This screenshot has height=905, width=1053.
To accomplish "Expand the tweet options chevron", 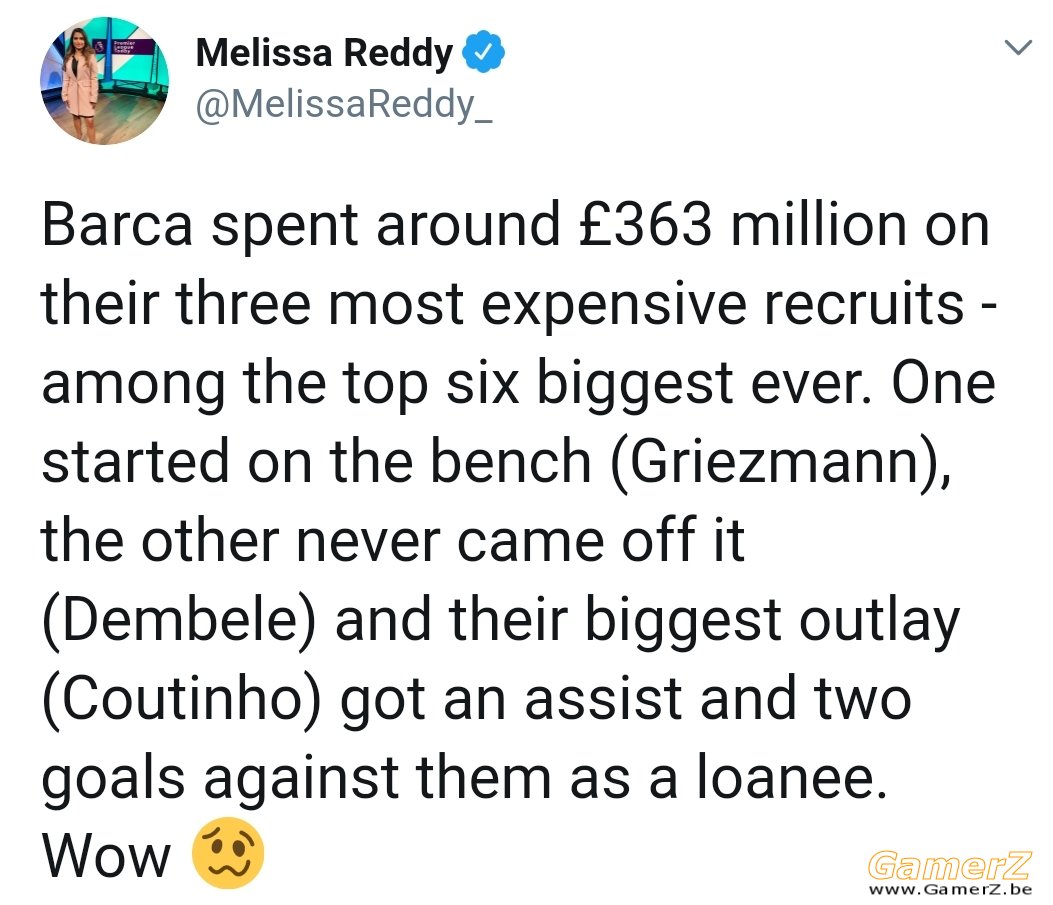I will pyautogui.click(x=1018, y=47).
